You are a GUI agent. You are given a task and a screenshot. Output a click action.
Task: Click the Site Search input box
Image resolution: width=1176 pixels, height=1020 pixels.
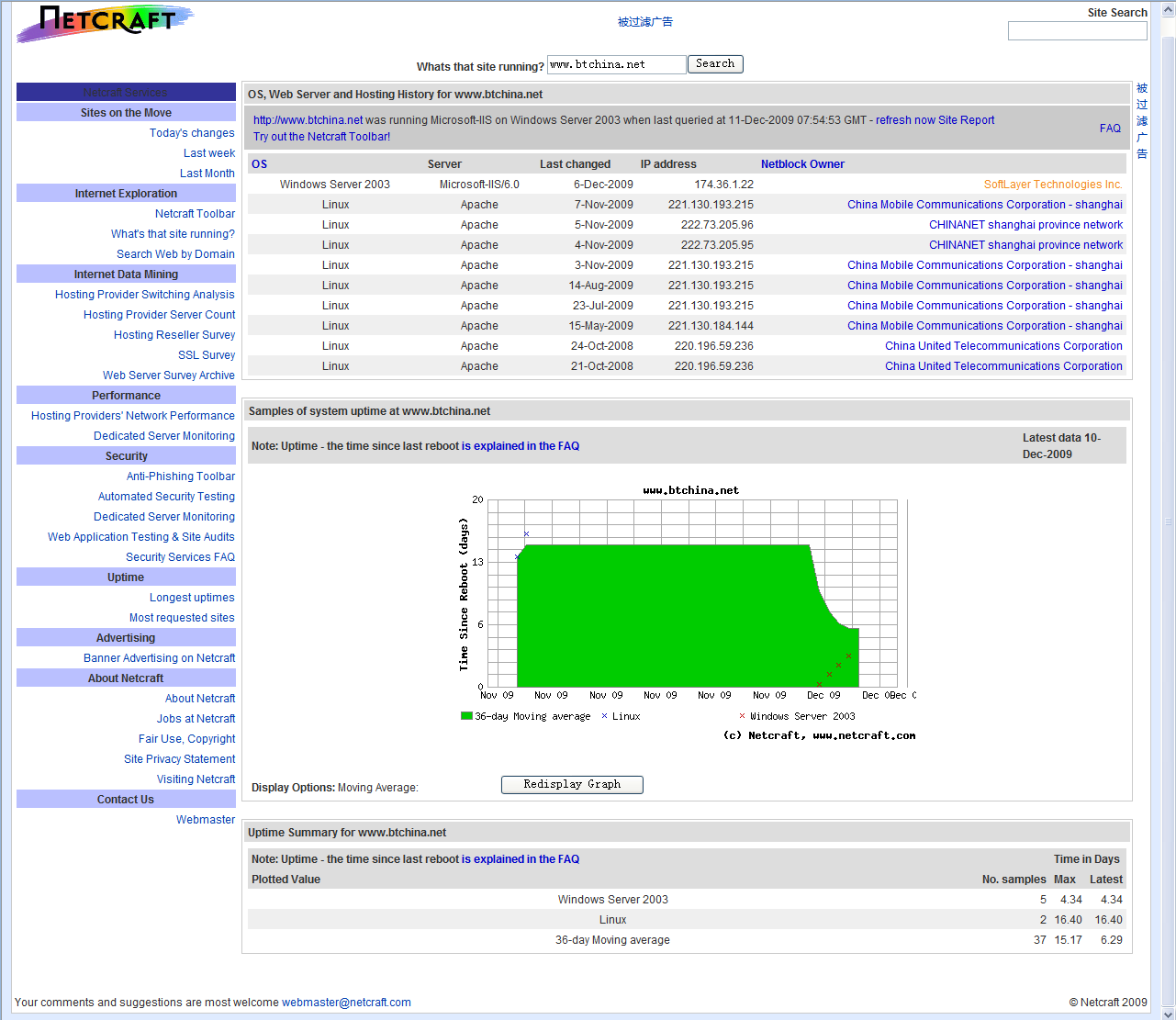(1077, 31)
